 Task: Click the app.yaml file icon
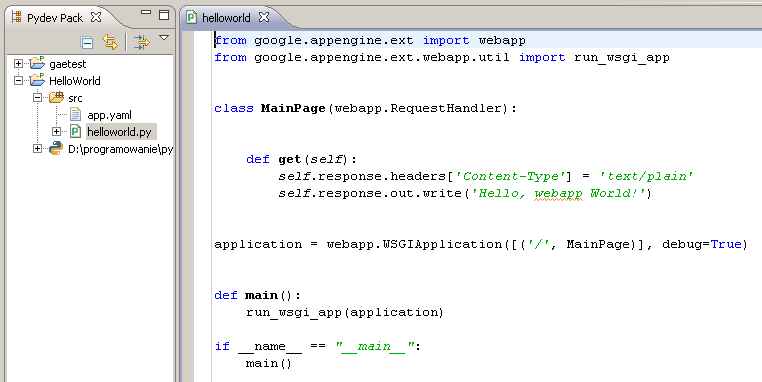[75, 115]
